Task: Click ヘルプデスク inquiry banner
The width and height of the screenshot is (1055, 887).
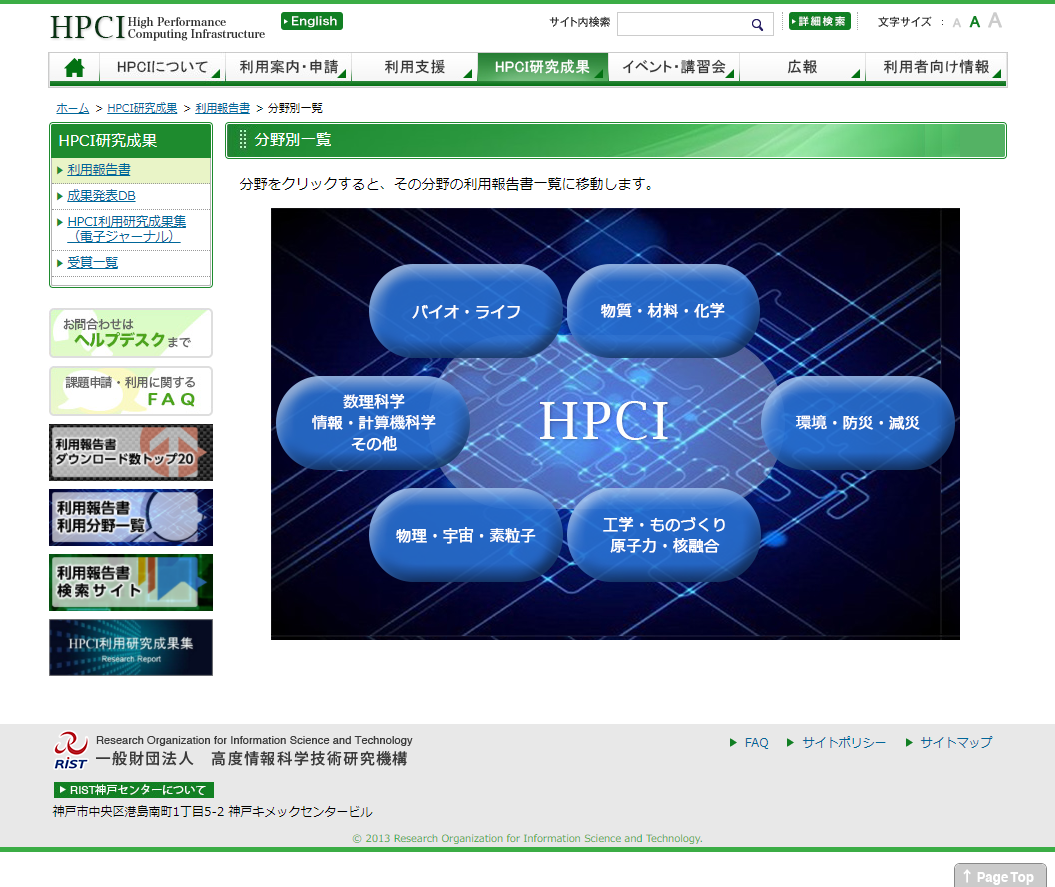Action: click(x=131, y=333)
